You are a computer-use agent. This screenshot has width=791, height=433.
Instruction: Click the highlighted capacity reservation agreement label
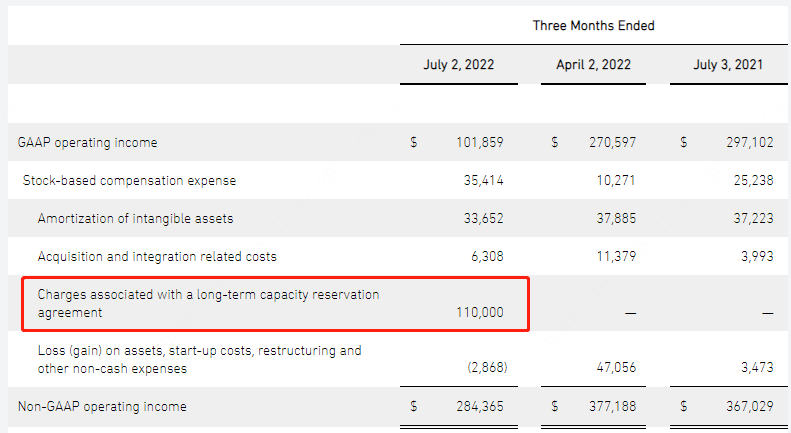(208, 303)
